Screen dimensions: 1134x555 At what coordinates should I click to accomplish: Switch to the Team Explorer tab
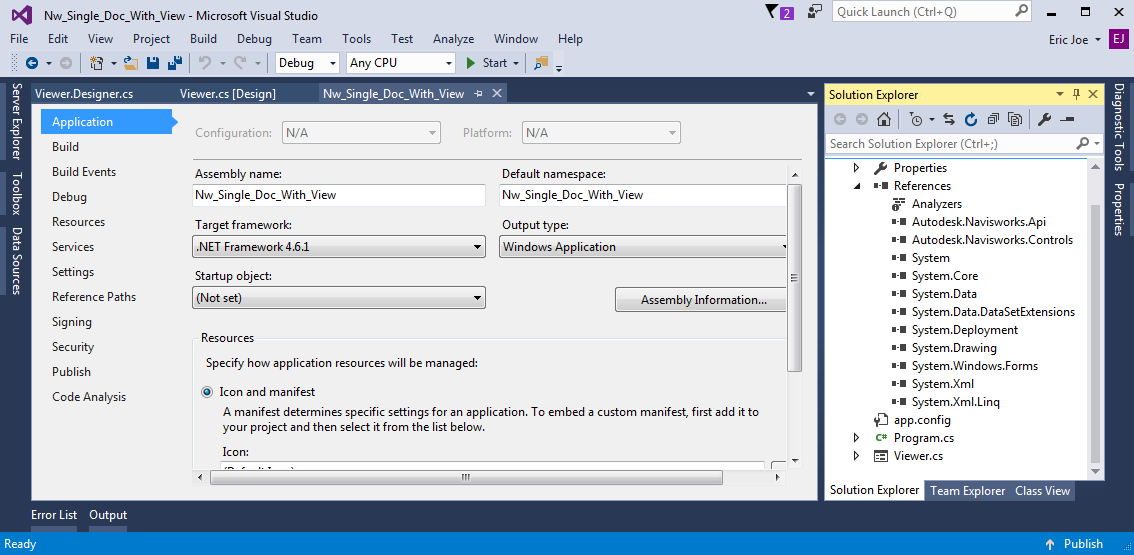pos(967,491)
